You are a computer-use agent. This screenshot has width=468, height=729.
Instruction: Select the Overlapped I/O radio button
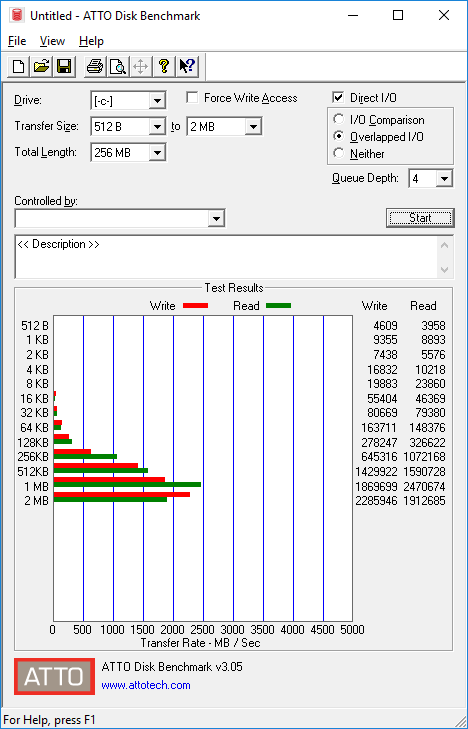click(x=339, y=137)
